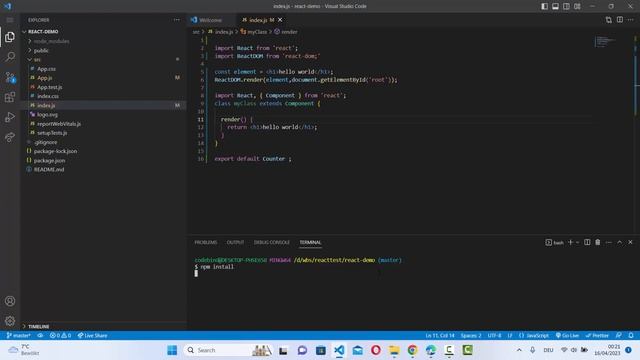This screenshot has height=360, width=640.
Task: Click Spaces: 2 indentation setting
Action: pos(471,335)
